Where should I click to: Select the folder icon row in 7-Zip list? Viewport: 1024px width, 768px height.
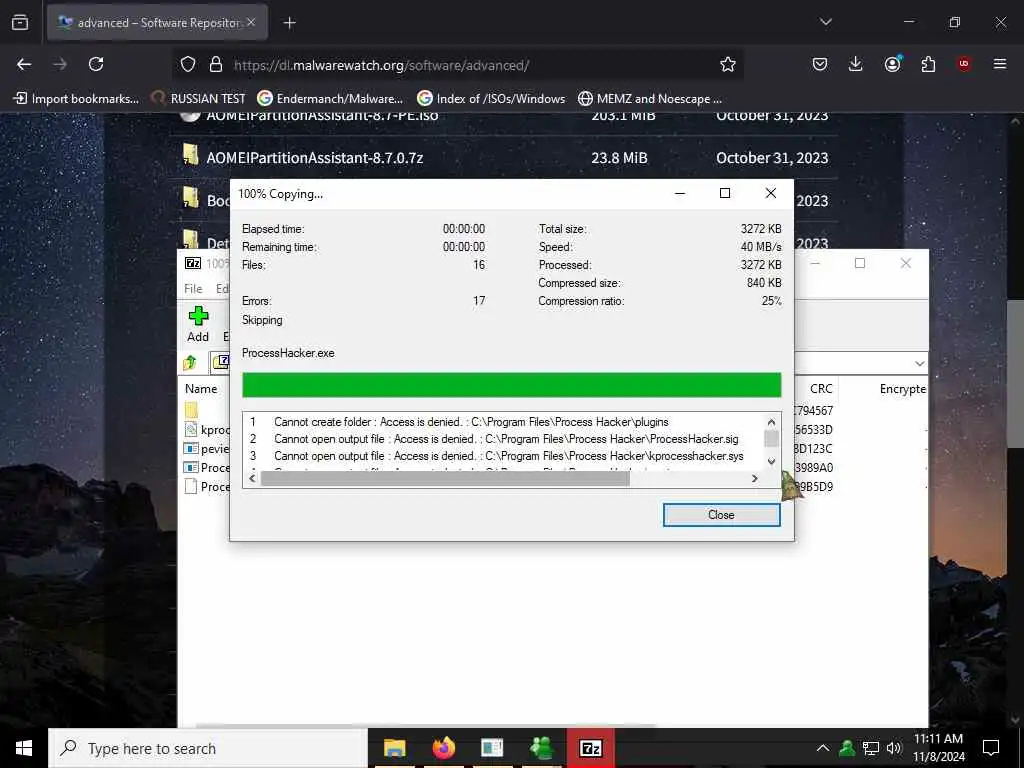(x=191, y=410)
